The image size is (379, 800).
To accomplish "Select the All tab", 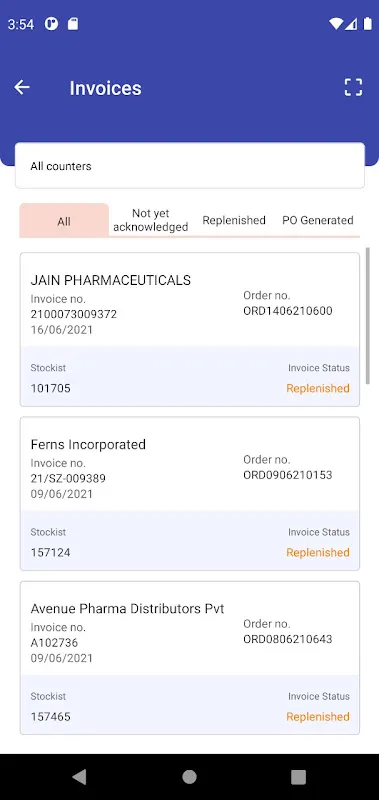I will pos(64,221).
